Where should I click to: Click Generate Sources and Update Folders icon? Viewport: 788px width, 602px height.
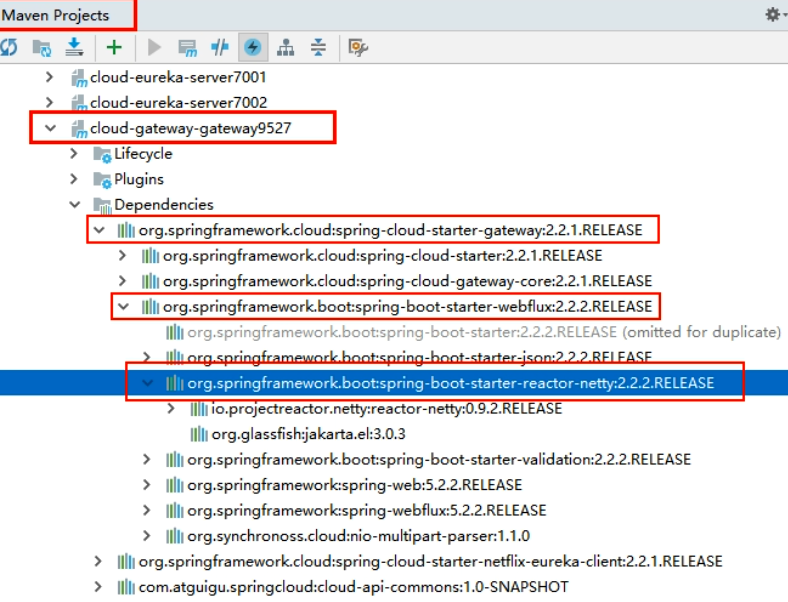(x=42, y=48)
